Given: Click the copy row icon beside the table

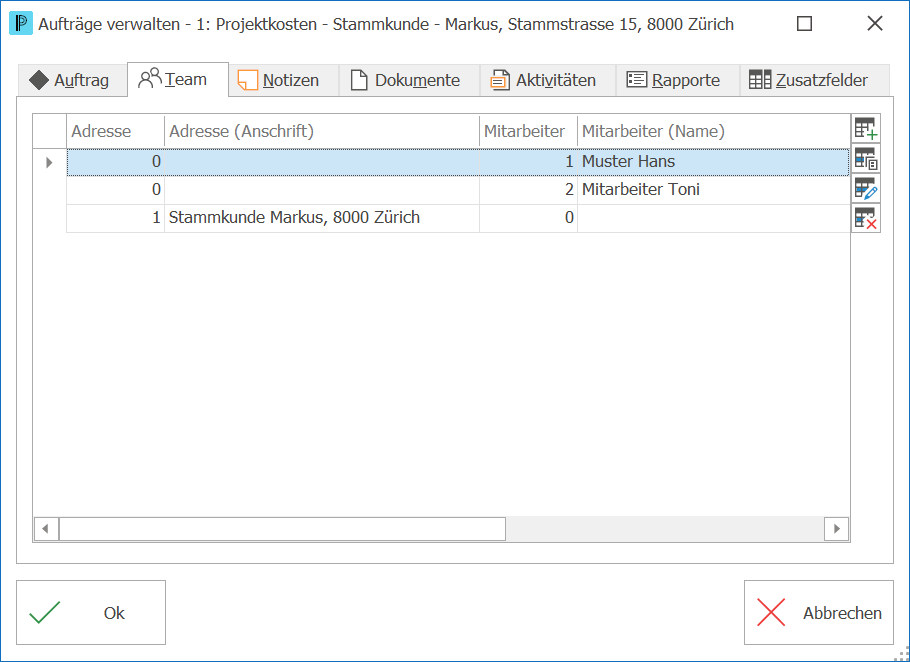Looking at the screenshot, I should pyautogui.click(x=866, y=159).
